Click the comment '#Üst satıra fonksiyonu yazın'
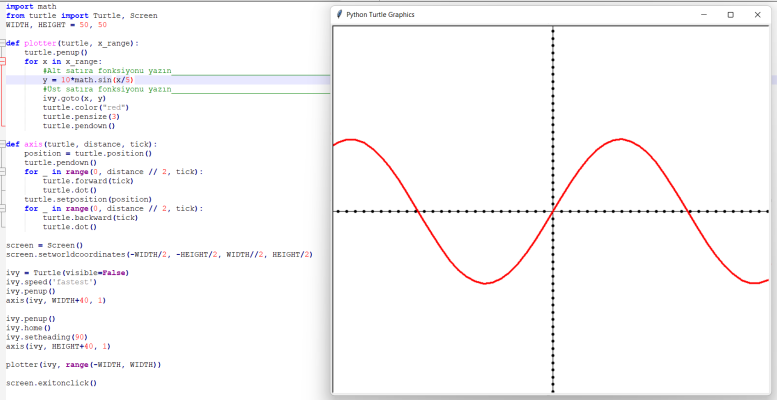Viewport: 777px width, 400px height. 107,89
